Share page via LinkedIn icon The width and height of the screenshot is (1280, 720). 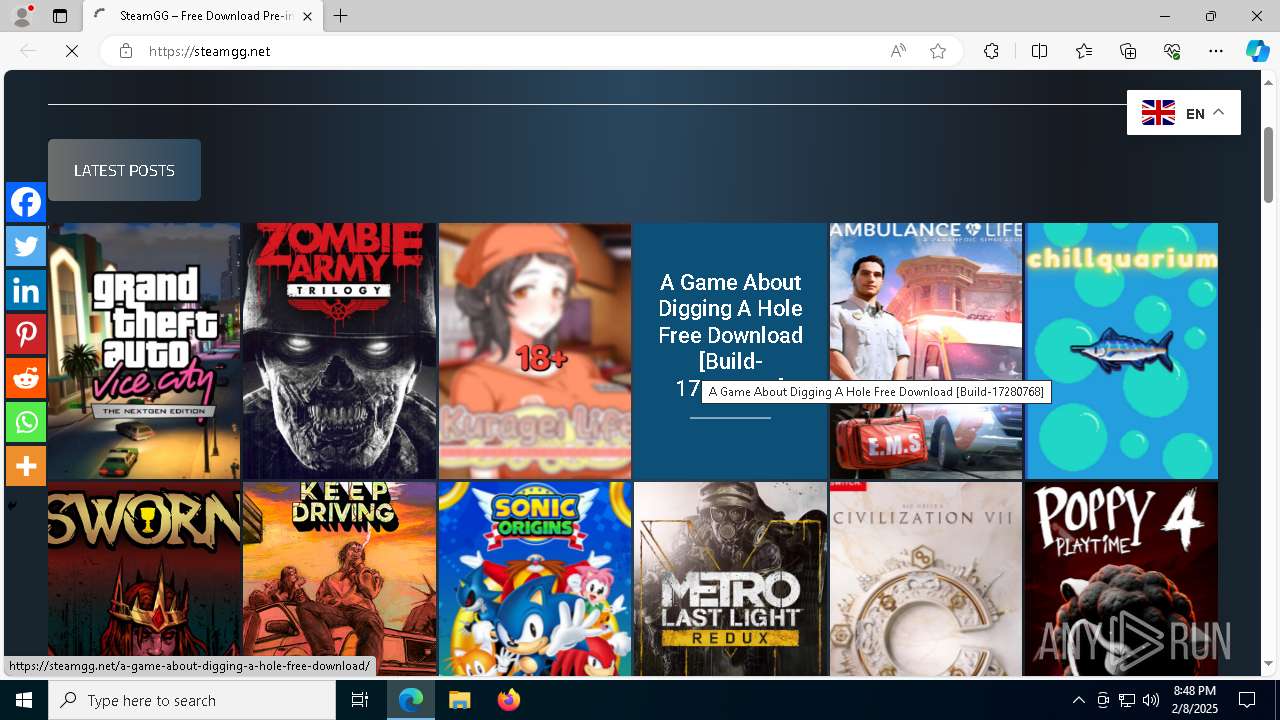click(26, 290)
